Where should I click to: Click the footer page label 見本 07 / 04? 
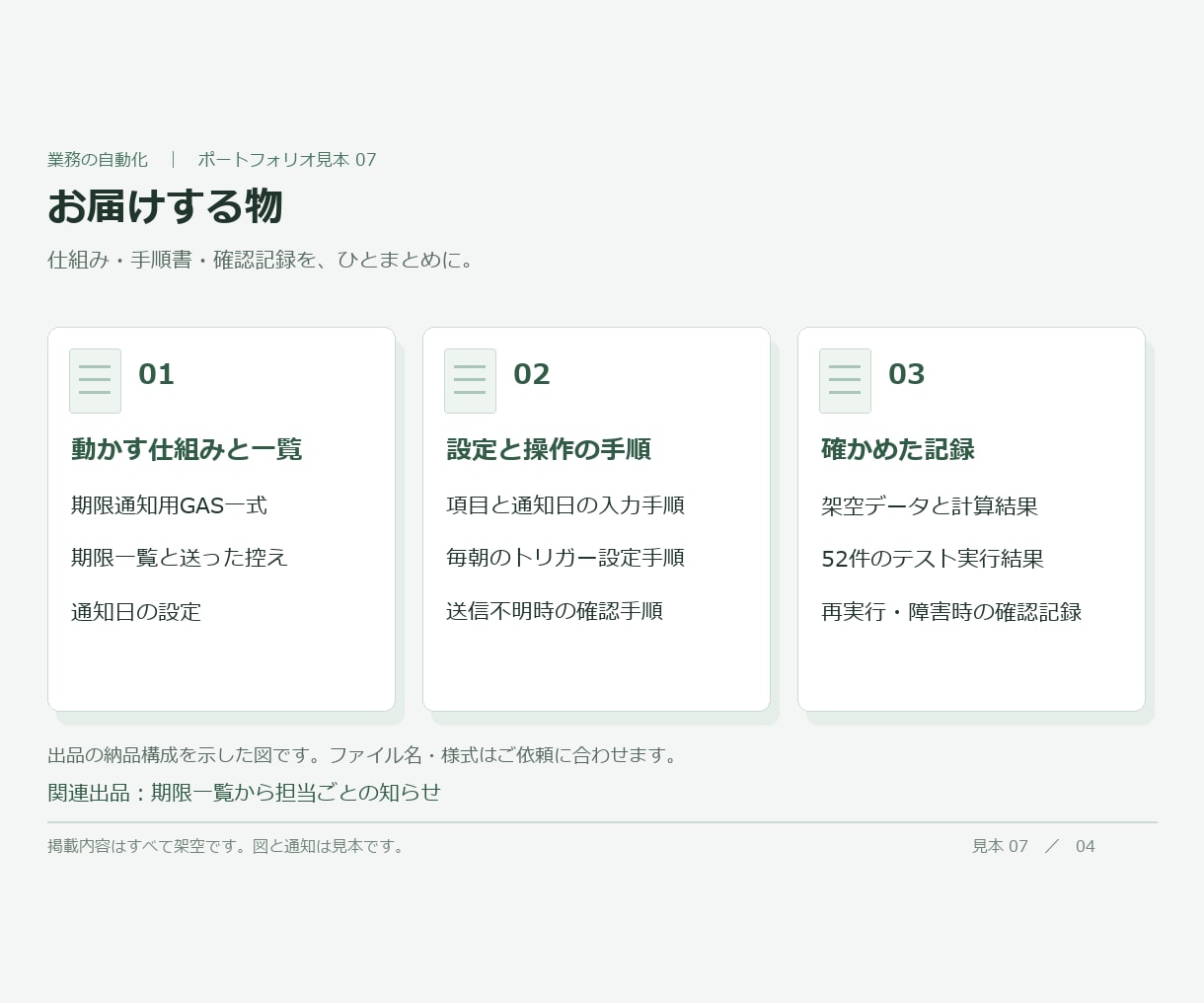1033,846
